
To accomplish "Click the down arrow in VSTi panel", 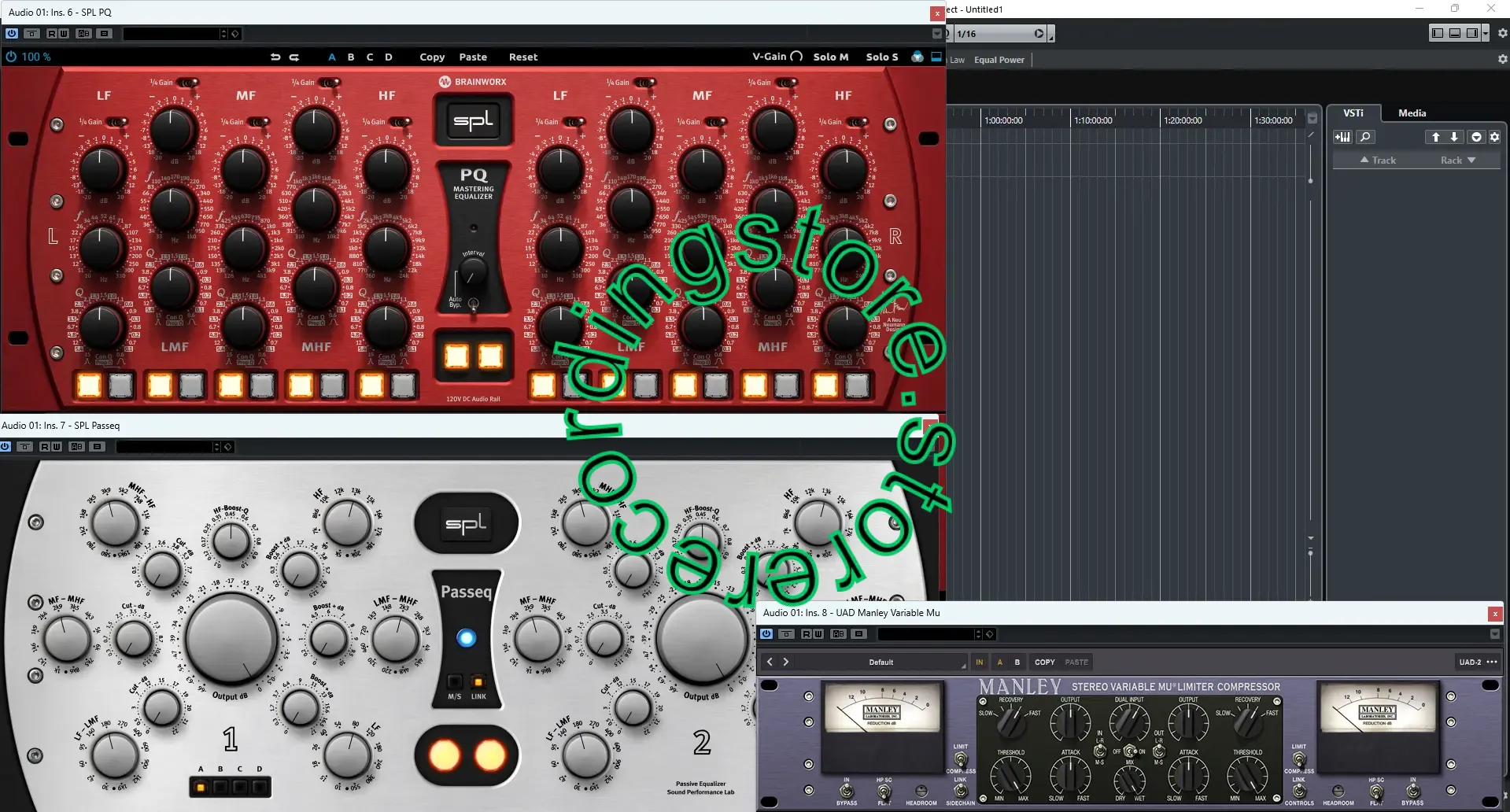I will click(x=1454, y=137).
